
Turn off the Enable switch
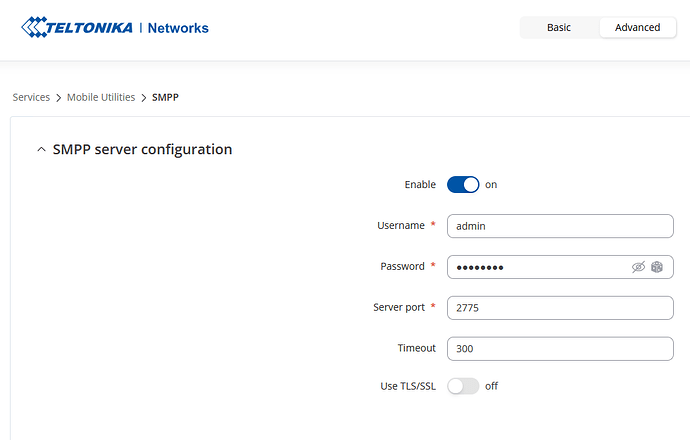tap(463, 184)
